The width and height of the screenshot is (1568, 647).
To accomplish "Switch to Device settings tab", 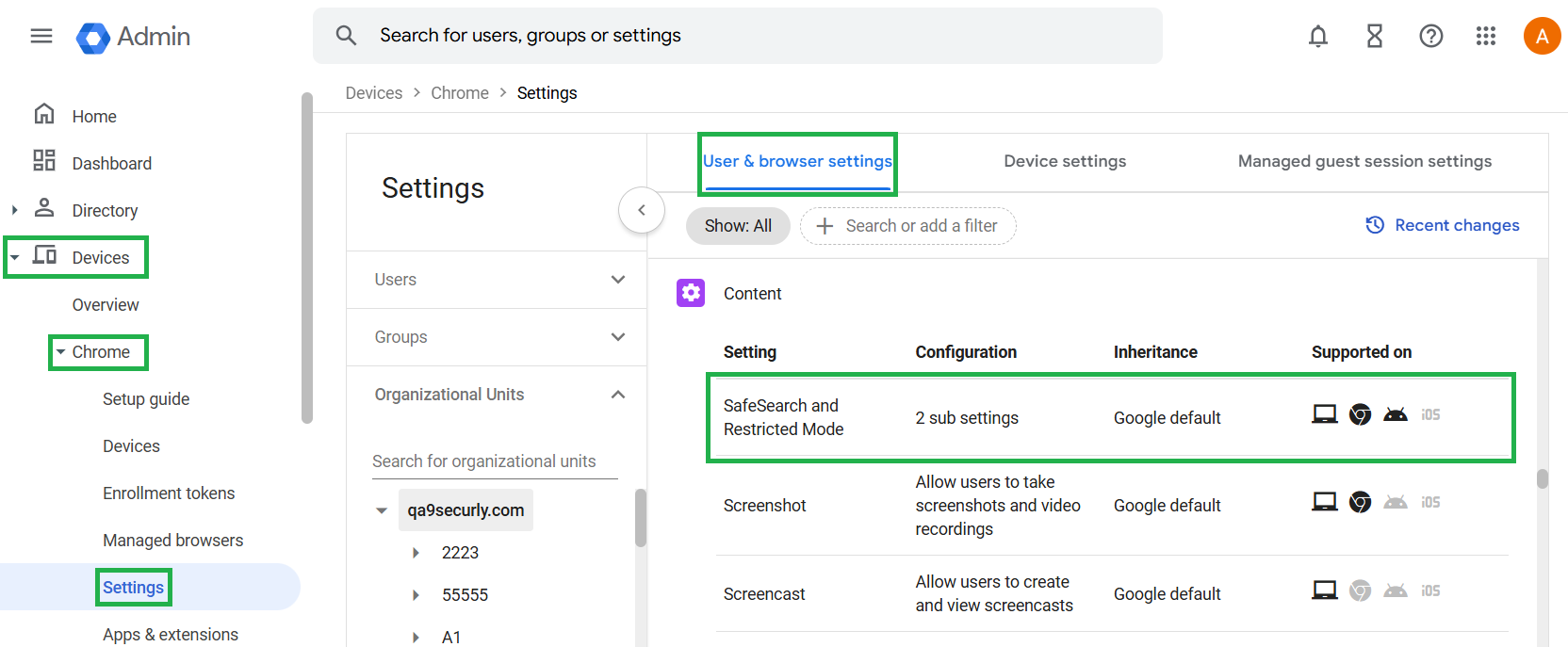I will [x=1065, y=161].
